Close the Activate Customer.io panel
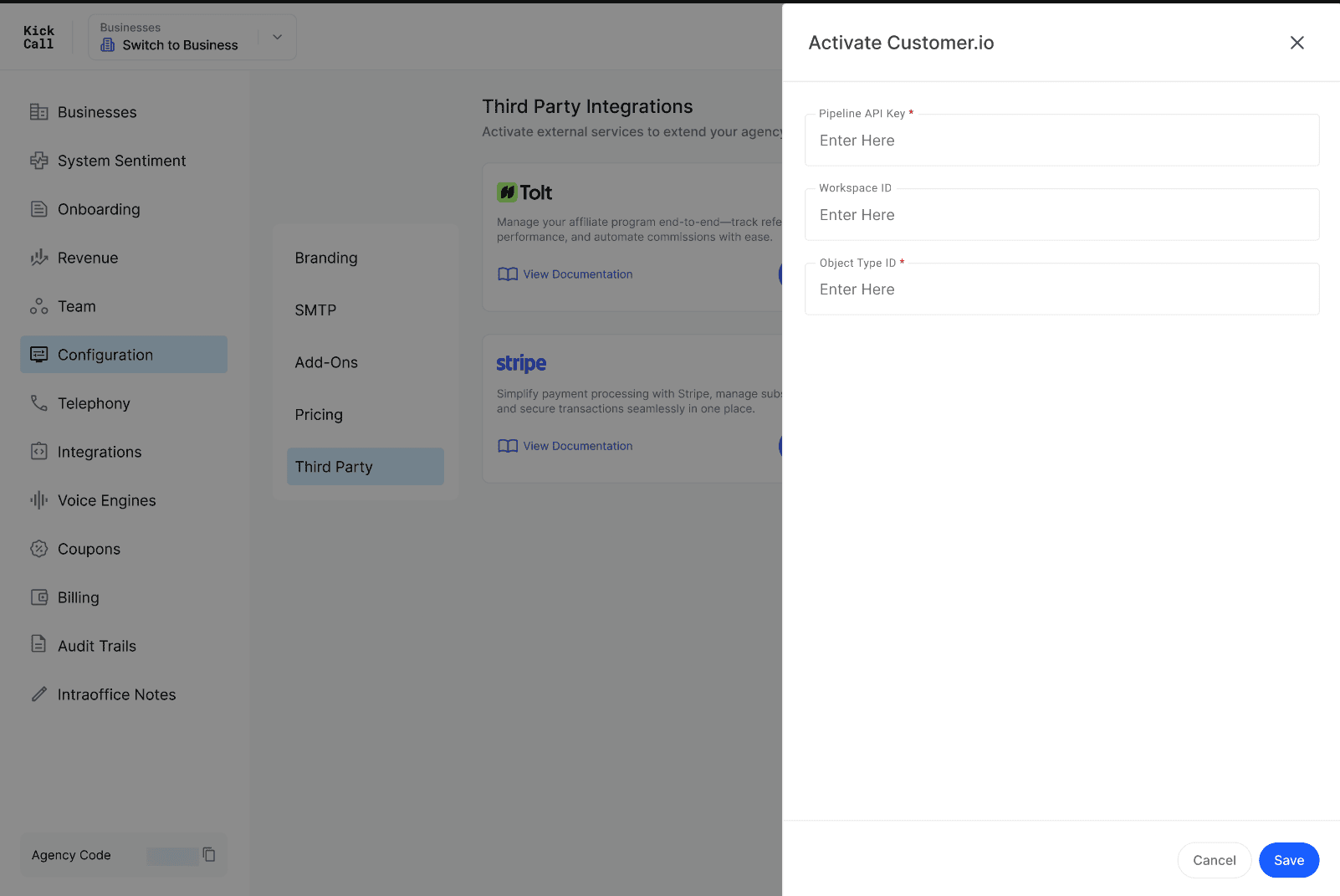 click(1297, 43)
